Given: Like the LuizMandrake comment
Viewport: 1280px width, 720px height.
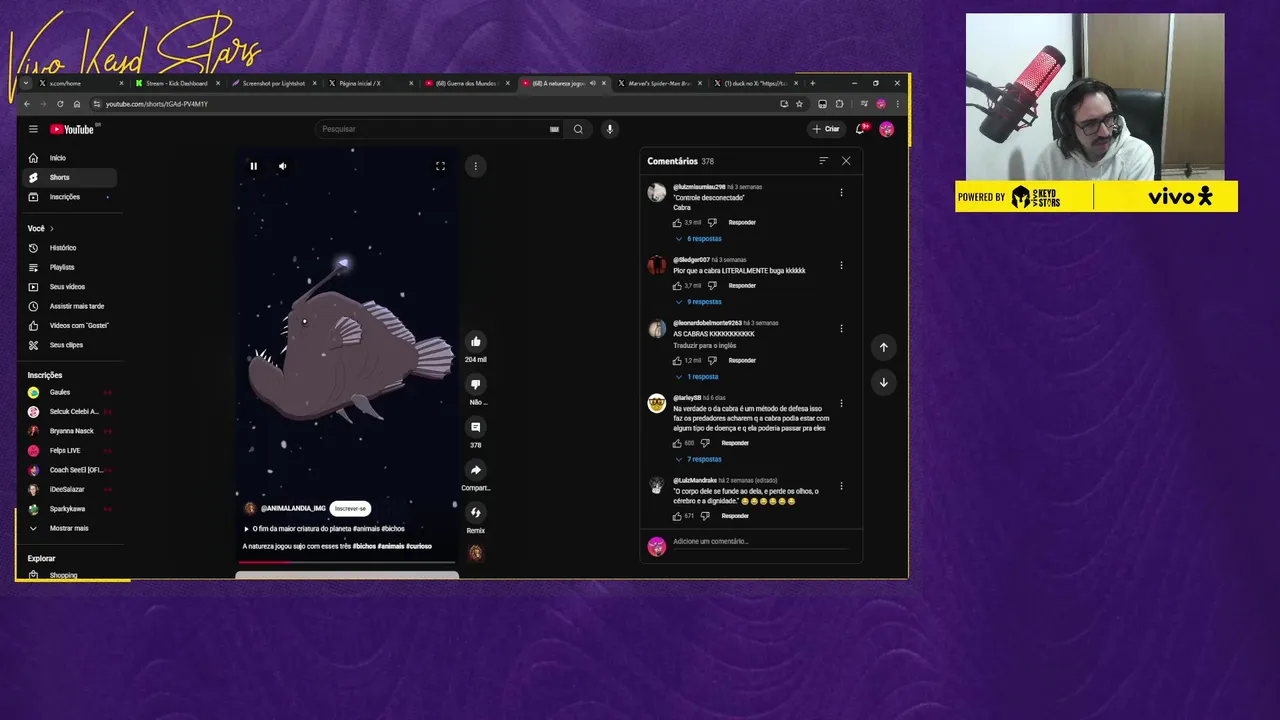Looking at the screenshot, I should click(677, 516).
